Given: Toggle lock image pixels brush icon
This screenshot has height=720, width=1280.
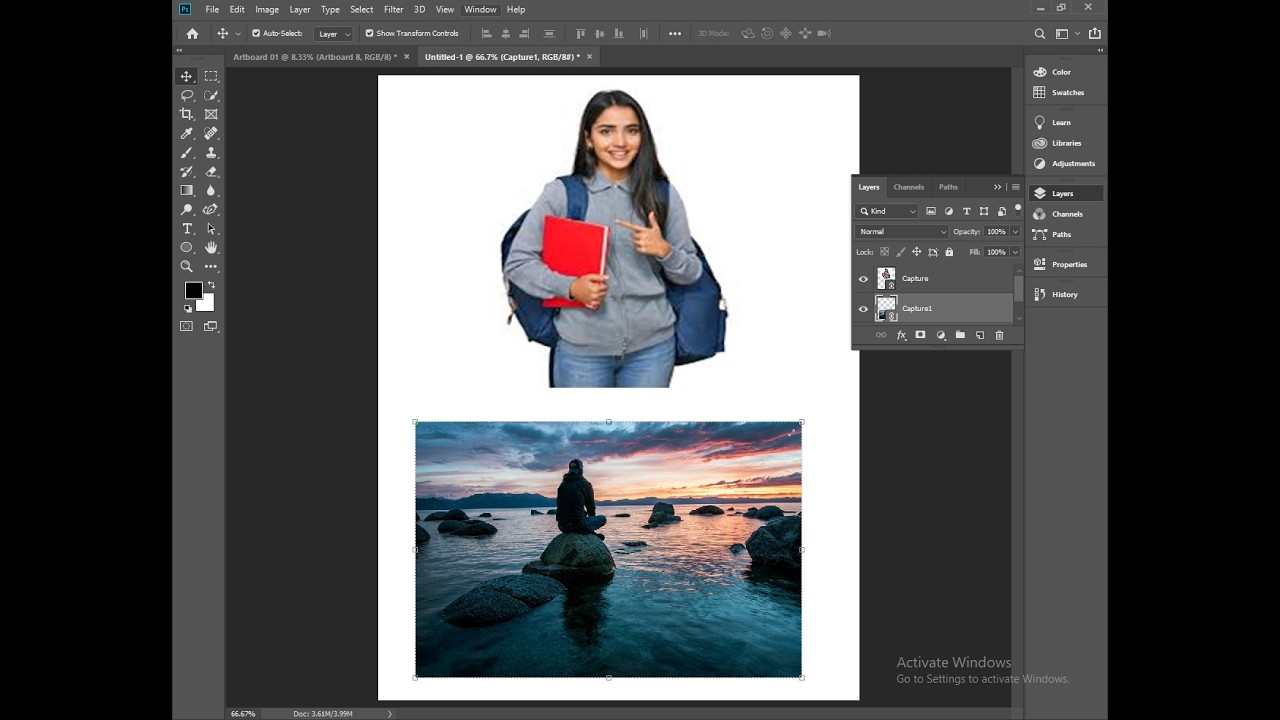Looking at the screenshot, I should point(901,252).
